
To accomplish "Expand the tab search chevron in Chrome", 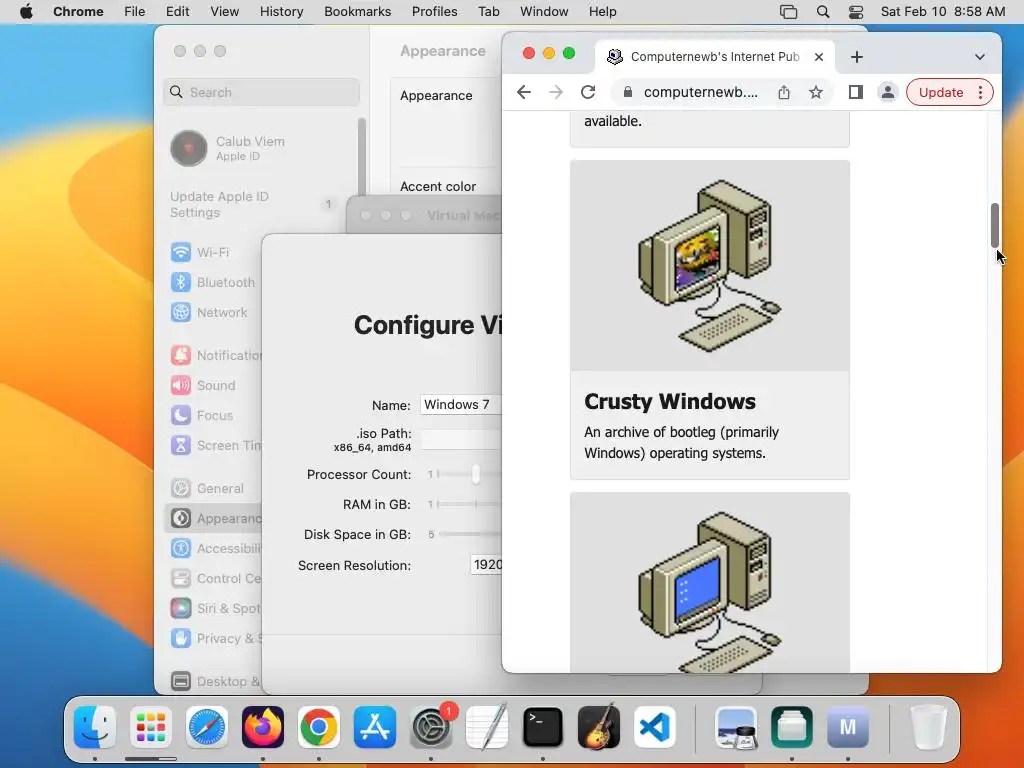I will pyautogui.click(x=980, y=57).
